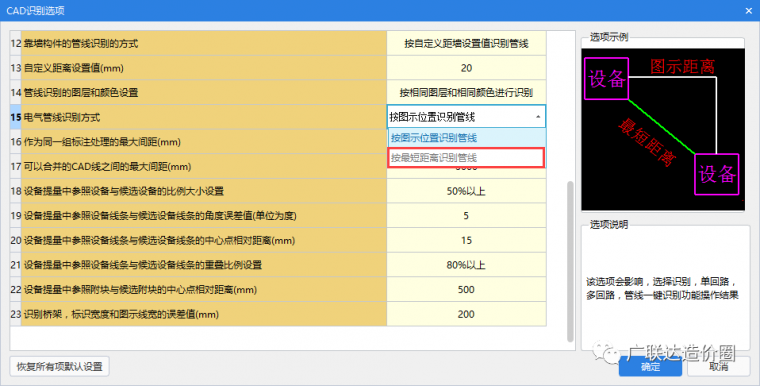The image size is (760, 386).
Task: Select row 19 线条的角度误差值
Action: [204, 216]
